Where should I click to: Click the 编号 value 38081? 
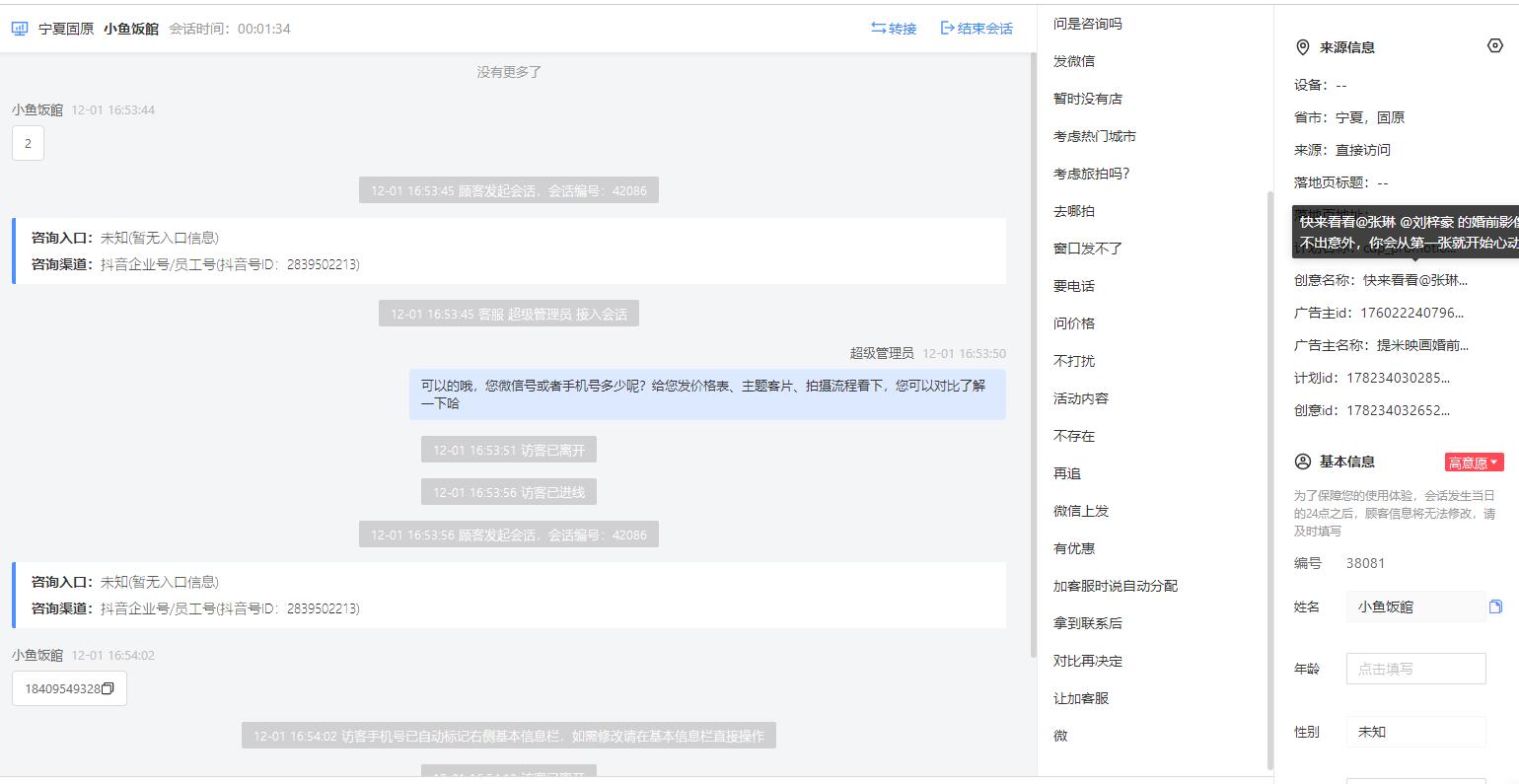point(1365,563)
